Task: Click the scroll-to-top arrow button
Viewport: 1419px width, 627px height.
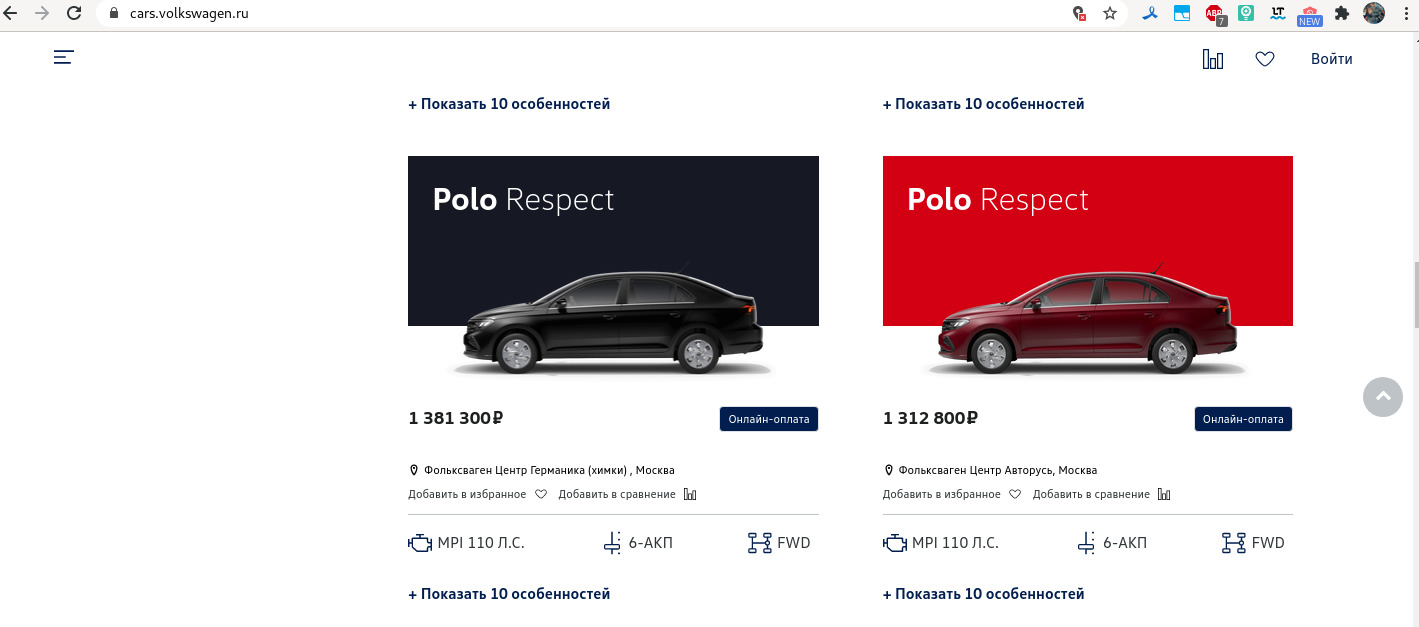Action: pyautogui.click(x=1383, y=397)
